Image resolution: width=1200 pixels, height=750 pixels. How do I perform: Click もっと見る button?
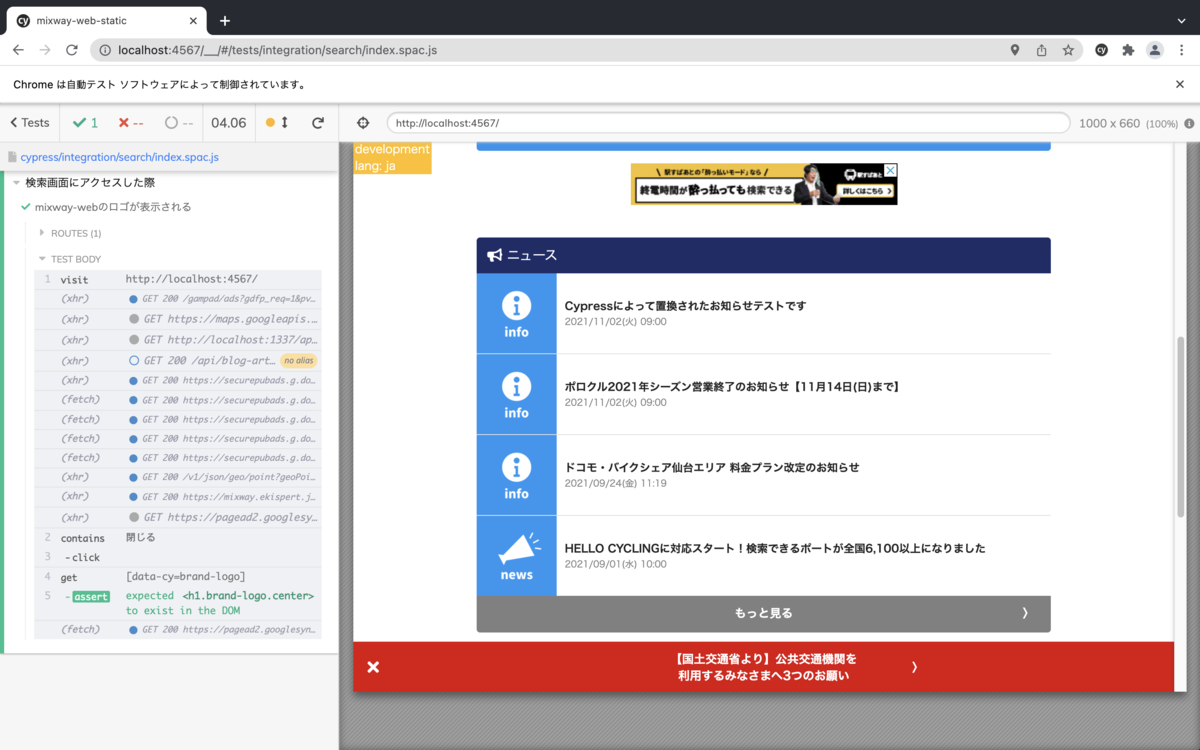[x=763, y=614]
